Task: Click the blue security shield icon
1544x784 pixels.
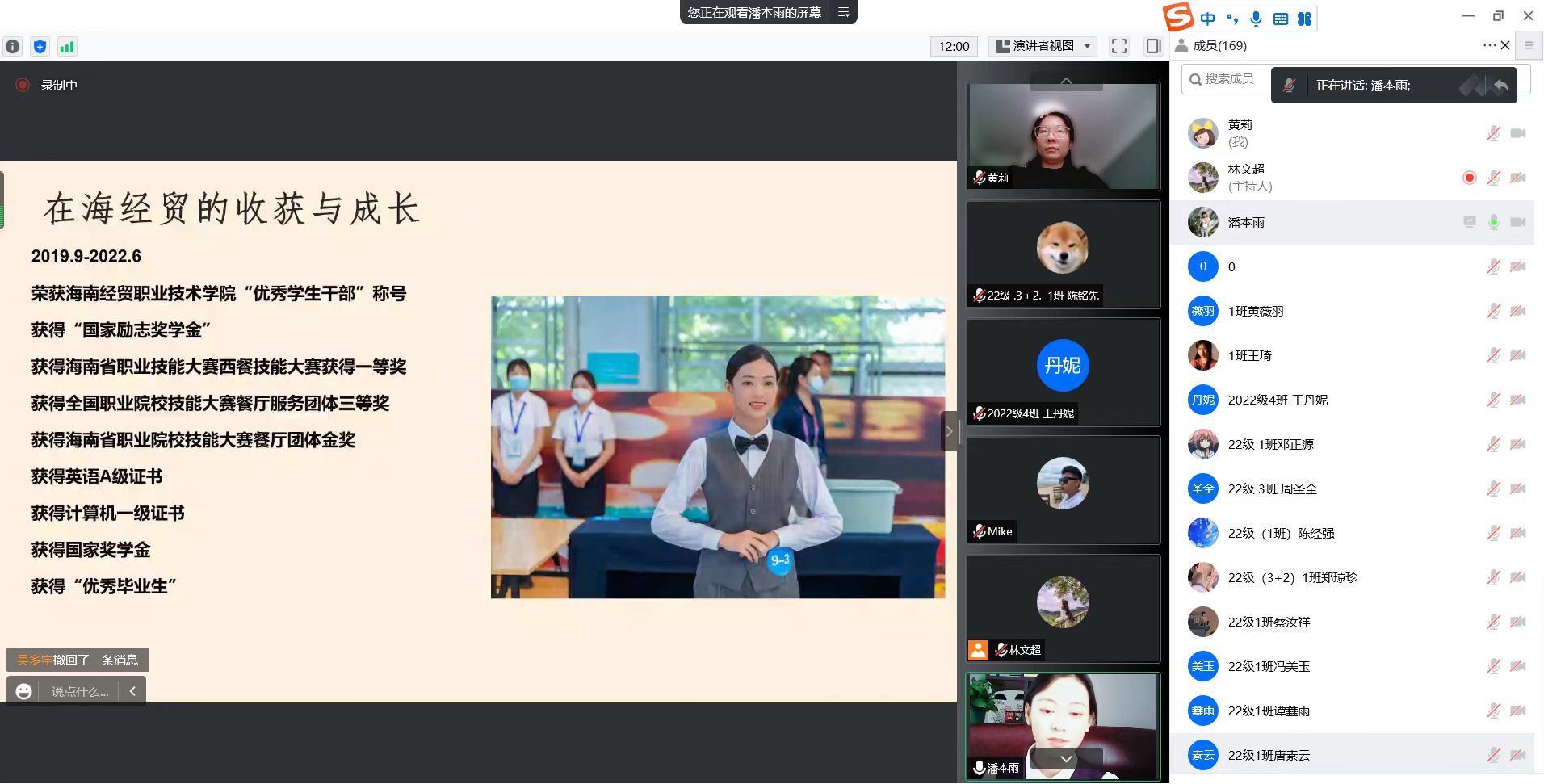Action: (40, 47)
